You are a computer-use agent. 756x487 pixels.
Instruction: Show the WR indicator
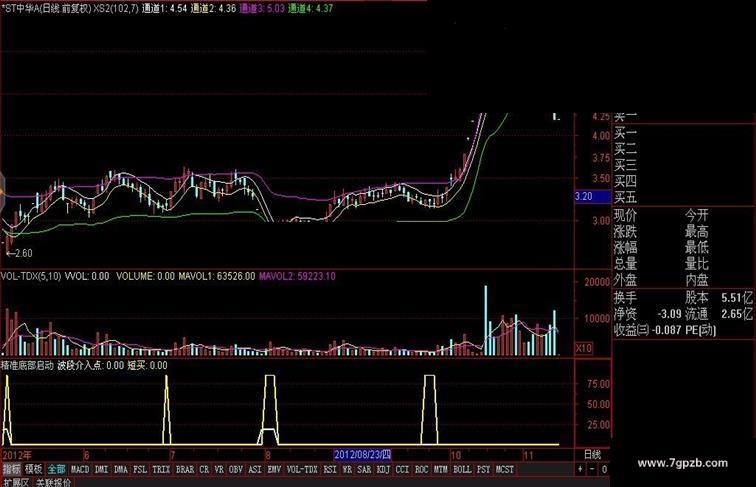pyautogui.click(x=347, y=469)
